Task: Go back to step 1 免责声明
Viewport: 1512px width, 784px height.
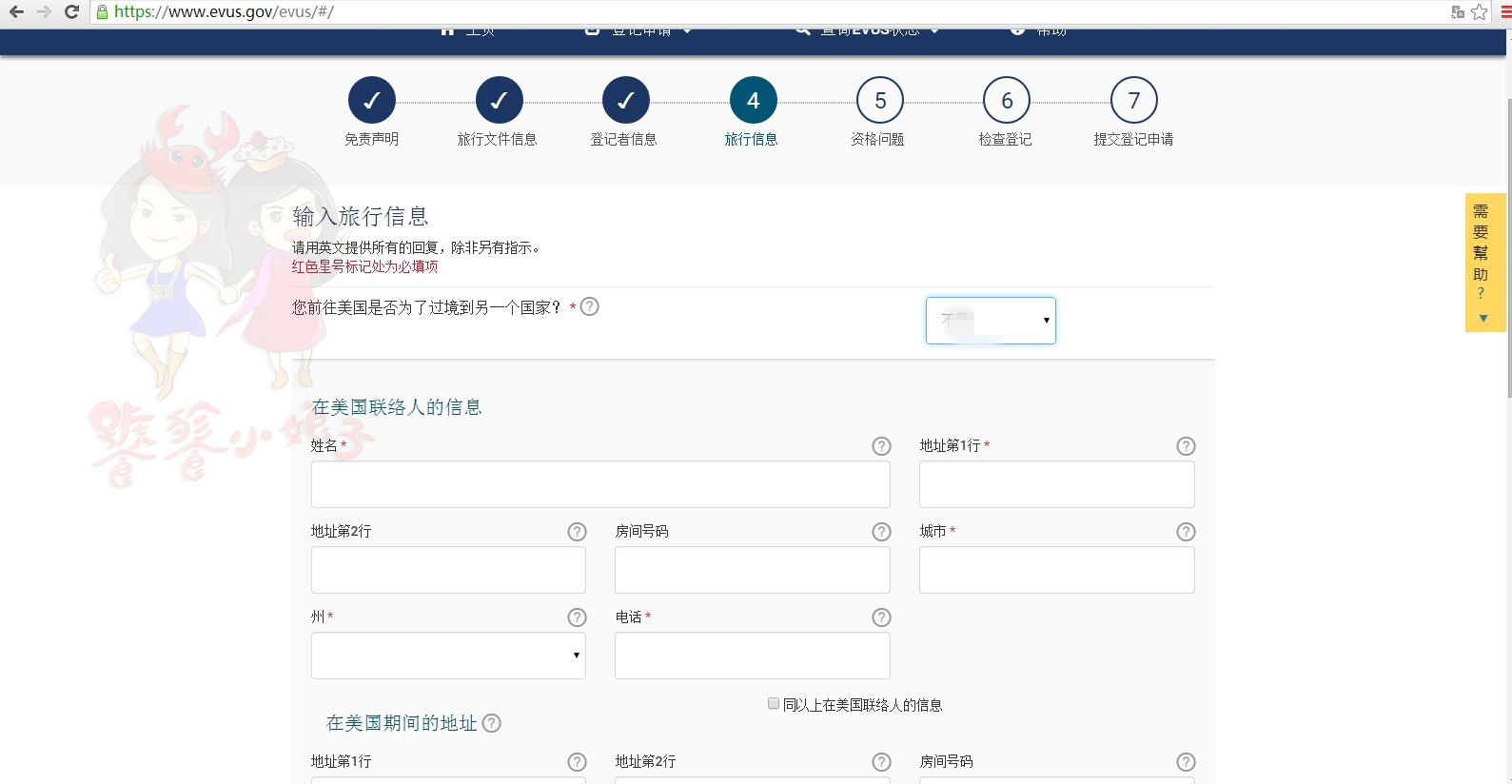Action: click(371, 101)
